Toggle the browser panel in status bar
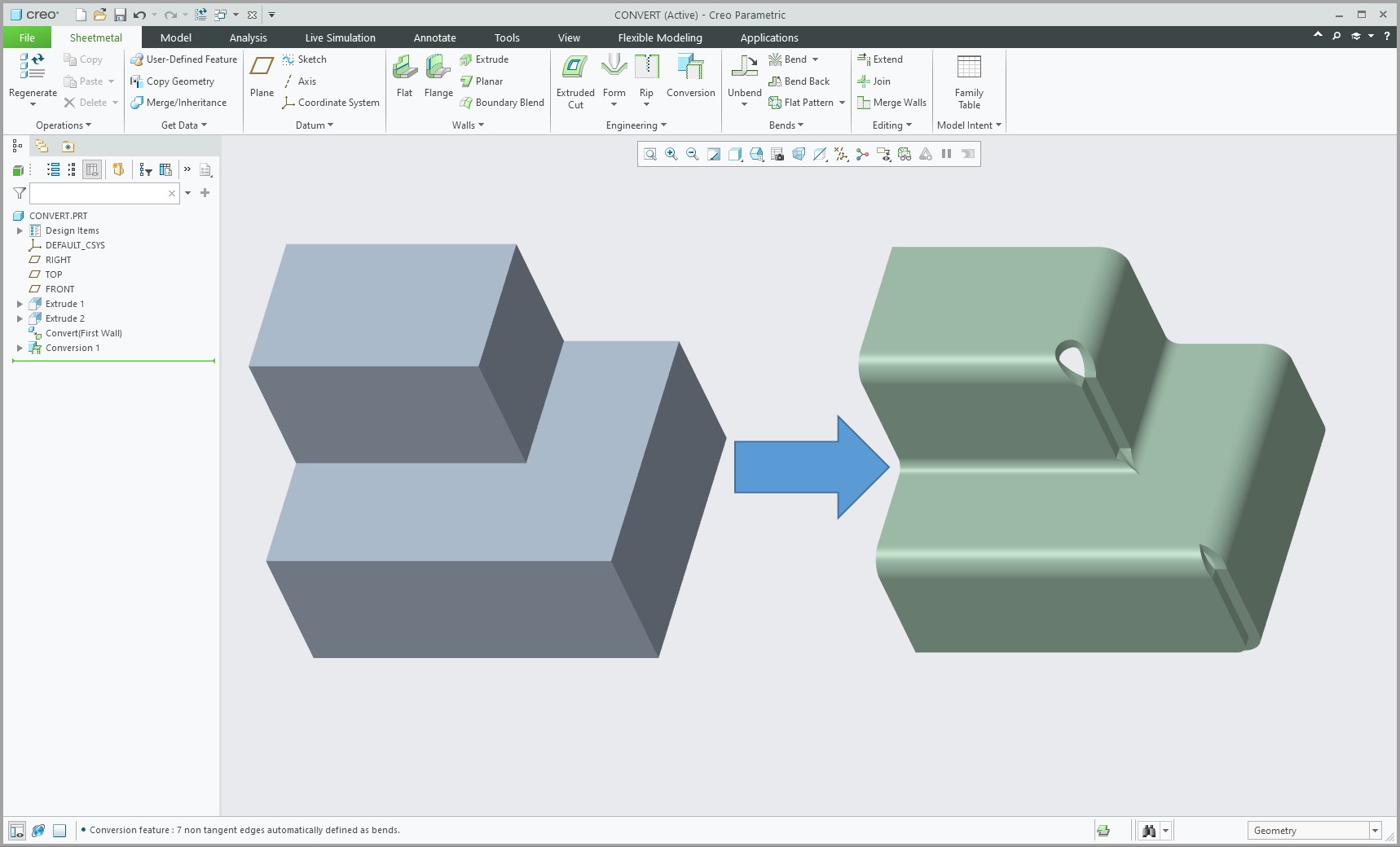 [x=38, y=831]
